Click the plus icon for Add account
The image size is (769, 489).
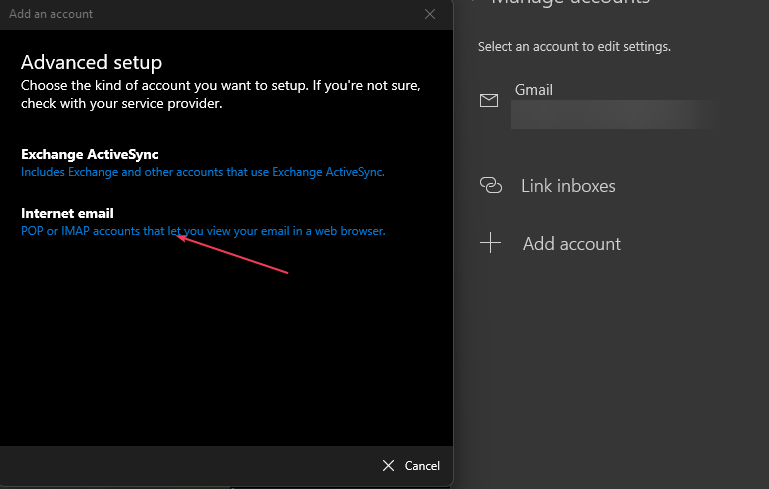(490, 243)
